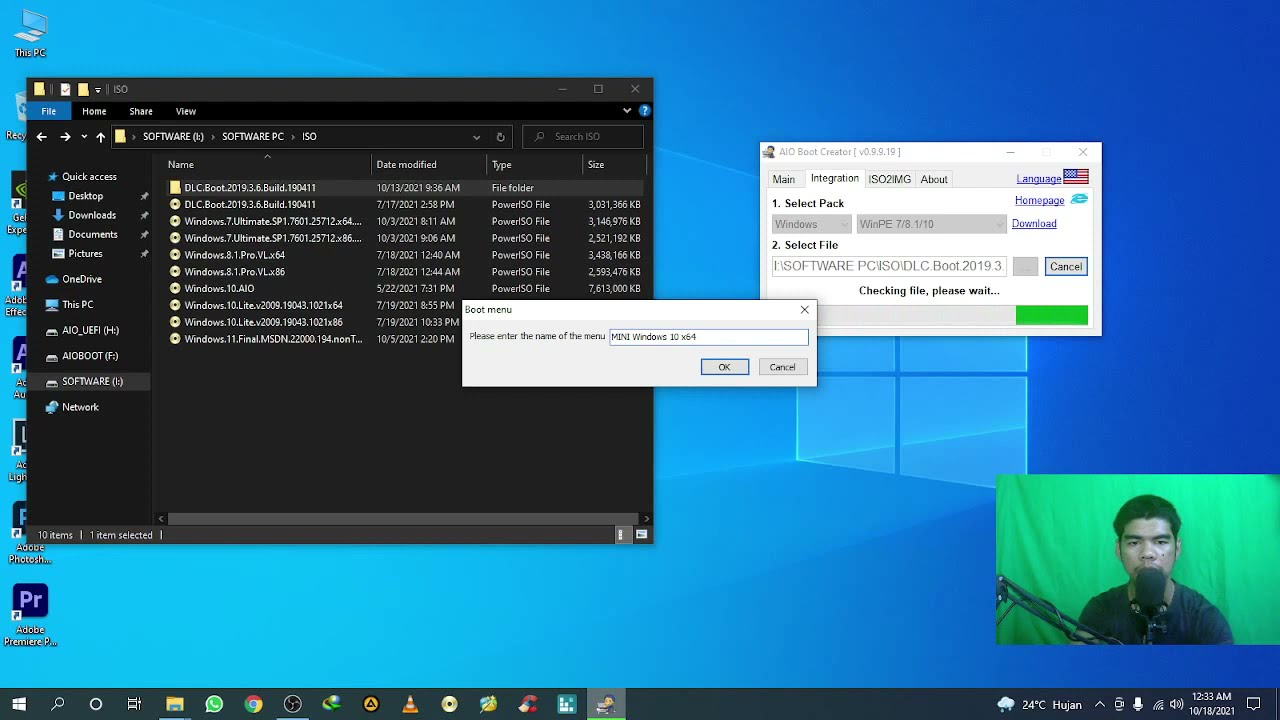
Task: Open the File menu in Explorer
Action: click(x=48, y=111)
